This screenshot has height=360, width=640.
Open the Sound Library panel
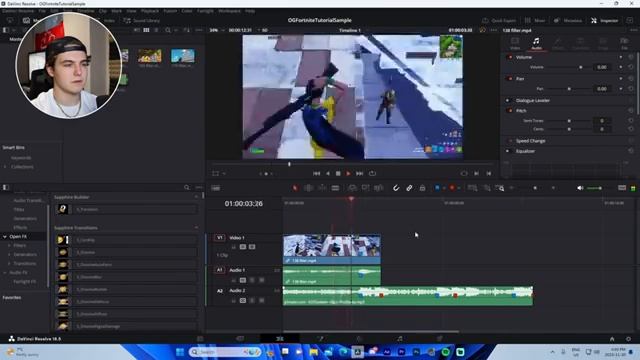pos(142,20)
